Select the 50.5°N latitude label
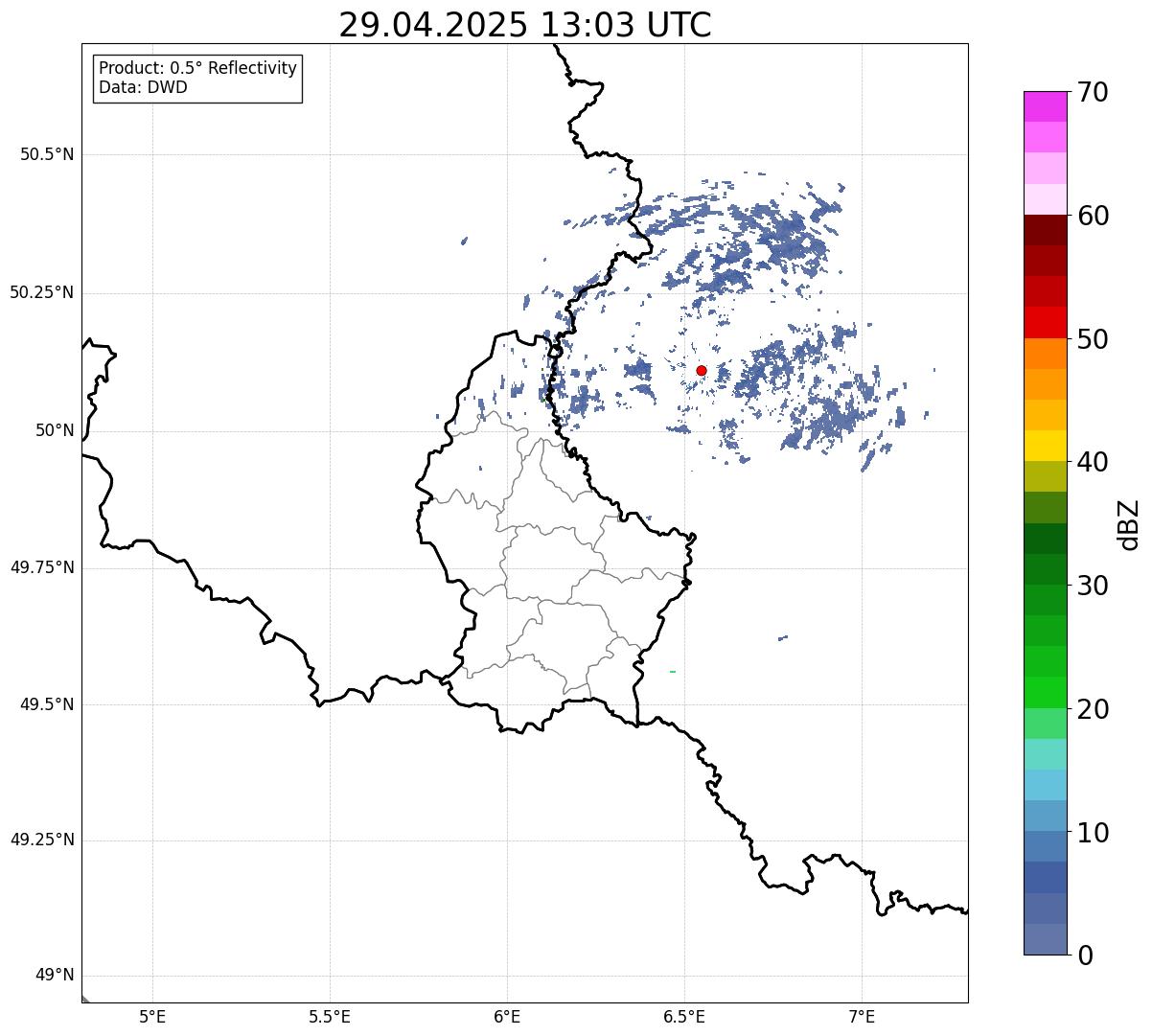This screenshot has width=1152, height=1036. pyautogui.click(x=47, y=154)
